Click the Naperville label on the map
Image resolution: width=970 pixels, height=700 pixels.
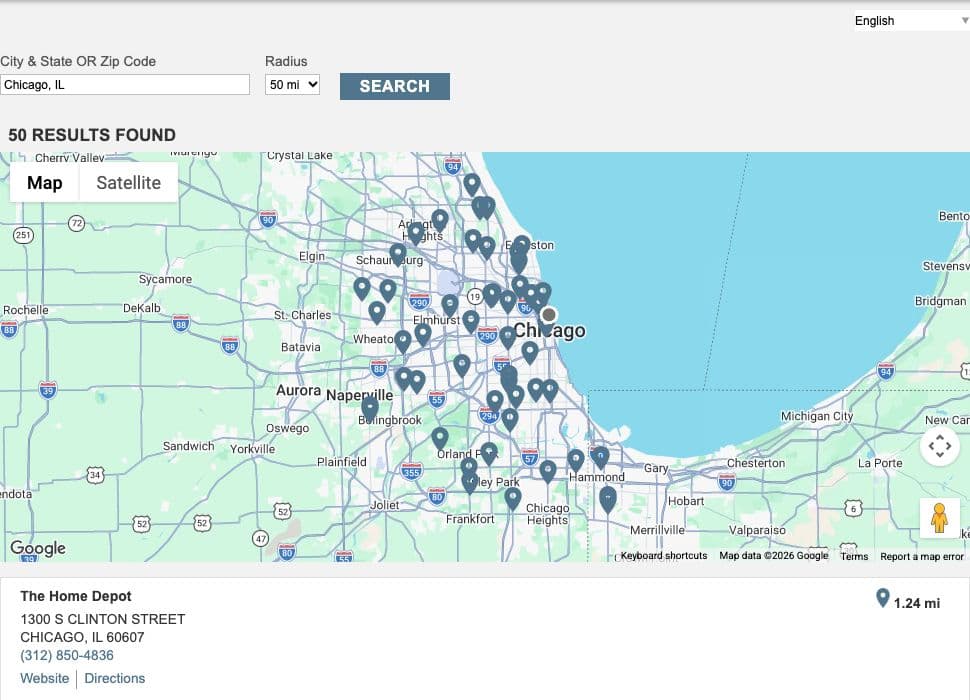pyautogui.click(x=359, y=395)
